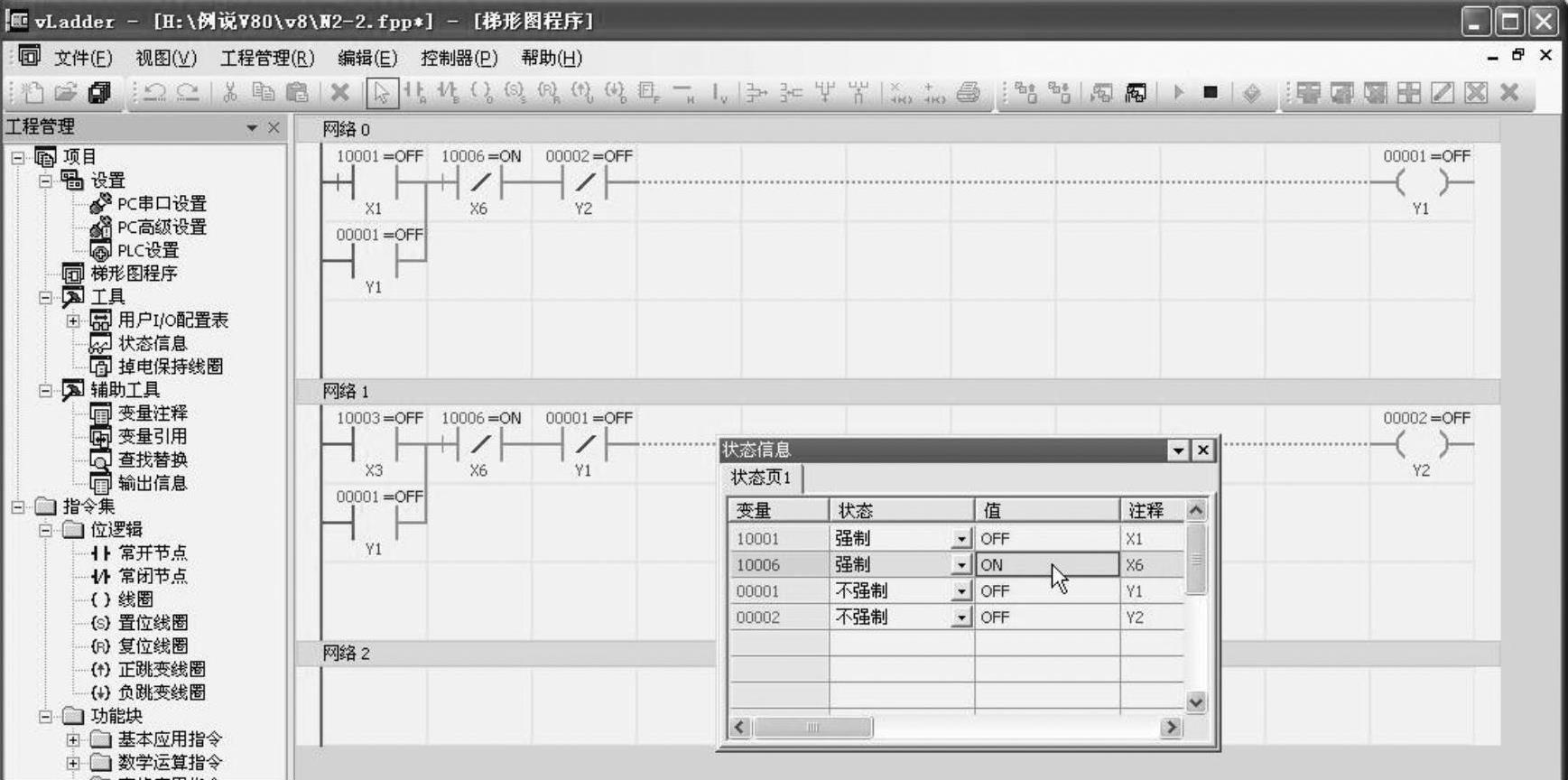Collapse the 设置 tree node

46,181
